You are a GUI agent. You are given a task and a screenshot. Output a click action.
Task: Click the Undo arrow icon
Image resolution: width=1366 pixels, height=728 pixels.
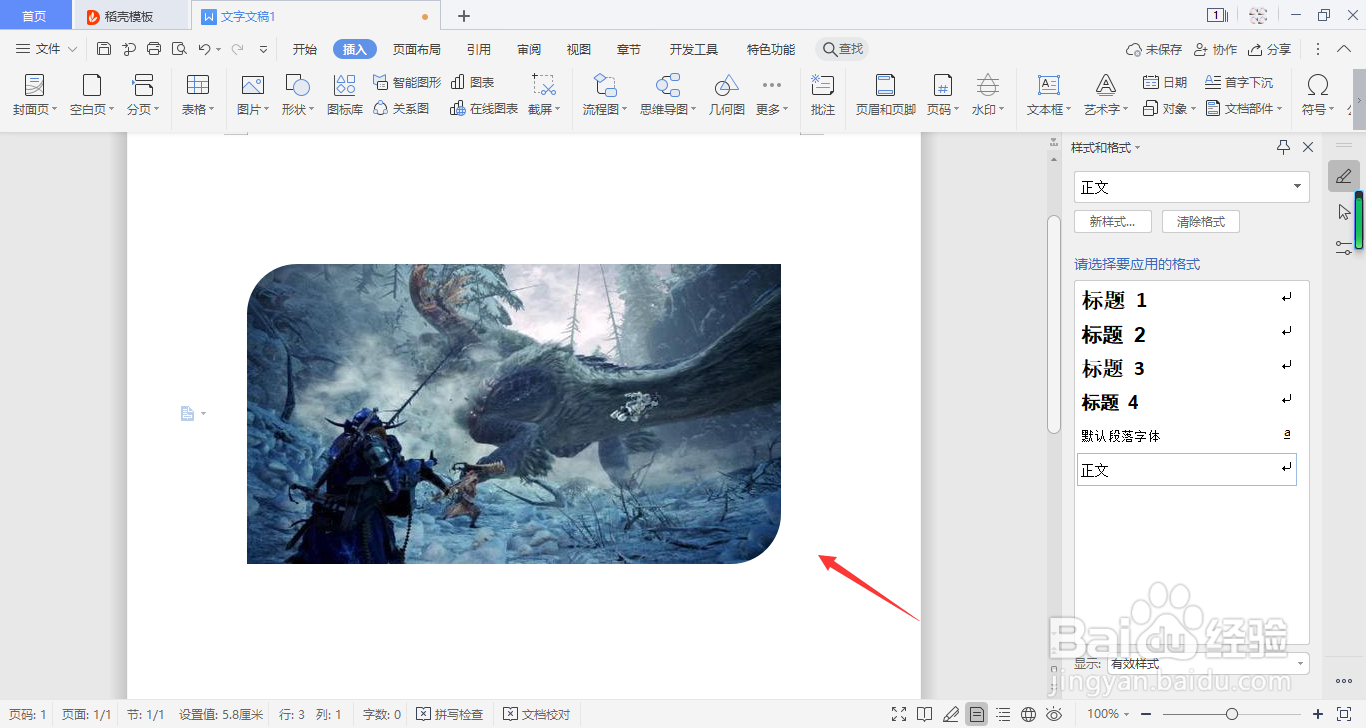[x=204, y=49]
